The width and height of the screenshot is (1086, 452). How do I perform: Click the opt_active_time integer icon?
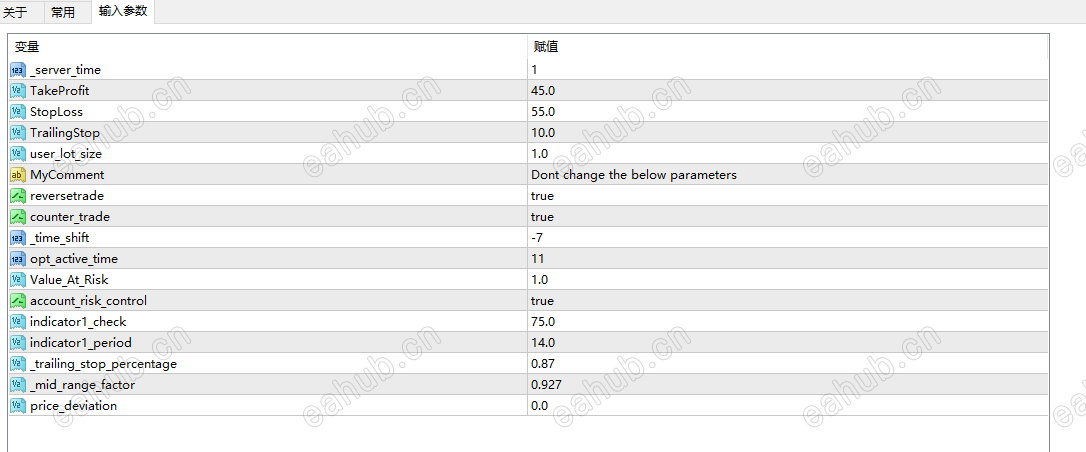[18, 259]
